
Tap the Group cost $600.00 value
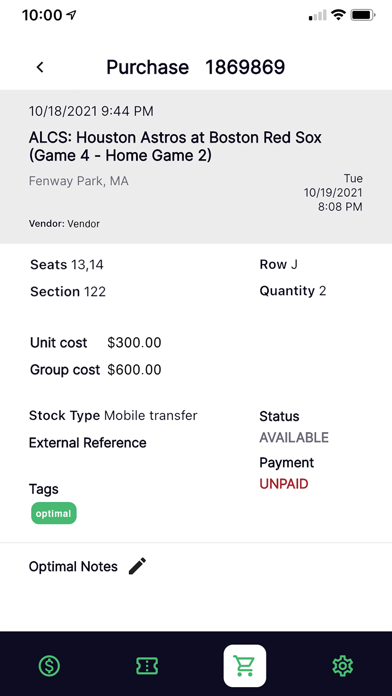134,370
